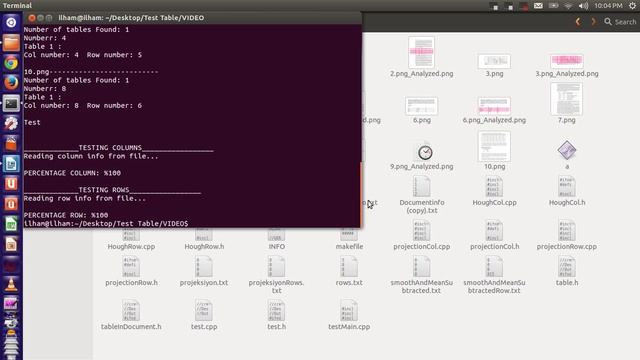Viewport: 640px width, 360px height.
Task: Select the 3.png image file
Action: pos(494,65)
